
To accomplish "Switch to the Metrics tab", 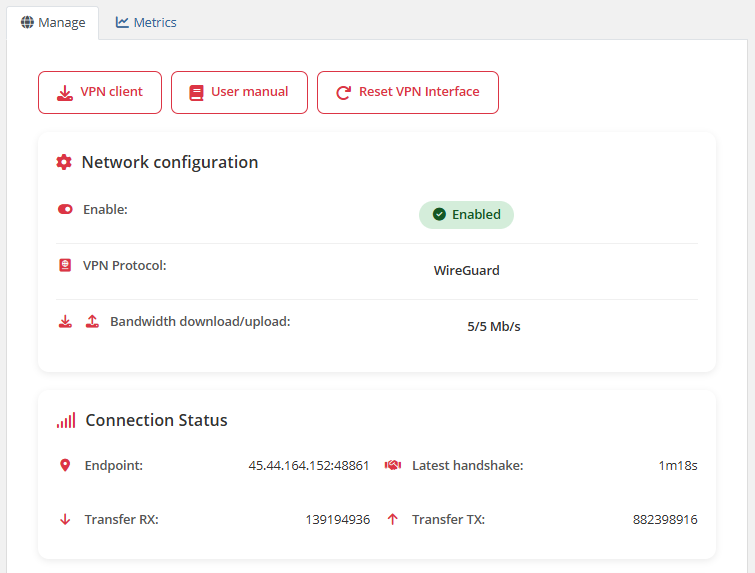I will coord(146,22).
